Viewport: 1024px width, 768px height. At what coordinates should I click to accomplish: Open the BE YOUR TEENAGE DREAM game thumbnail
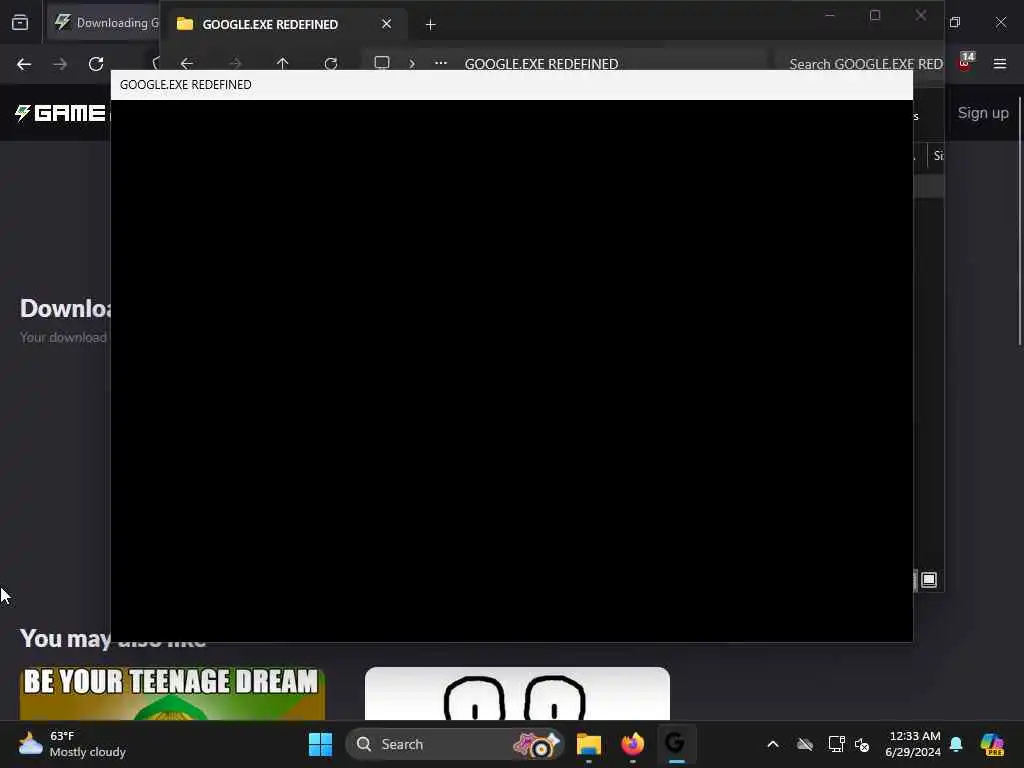(x=172, y=693)
